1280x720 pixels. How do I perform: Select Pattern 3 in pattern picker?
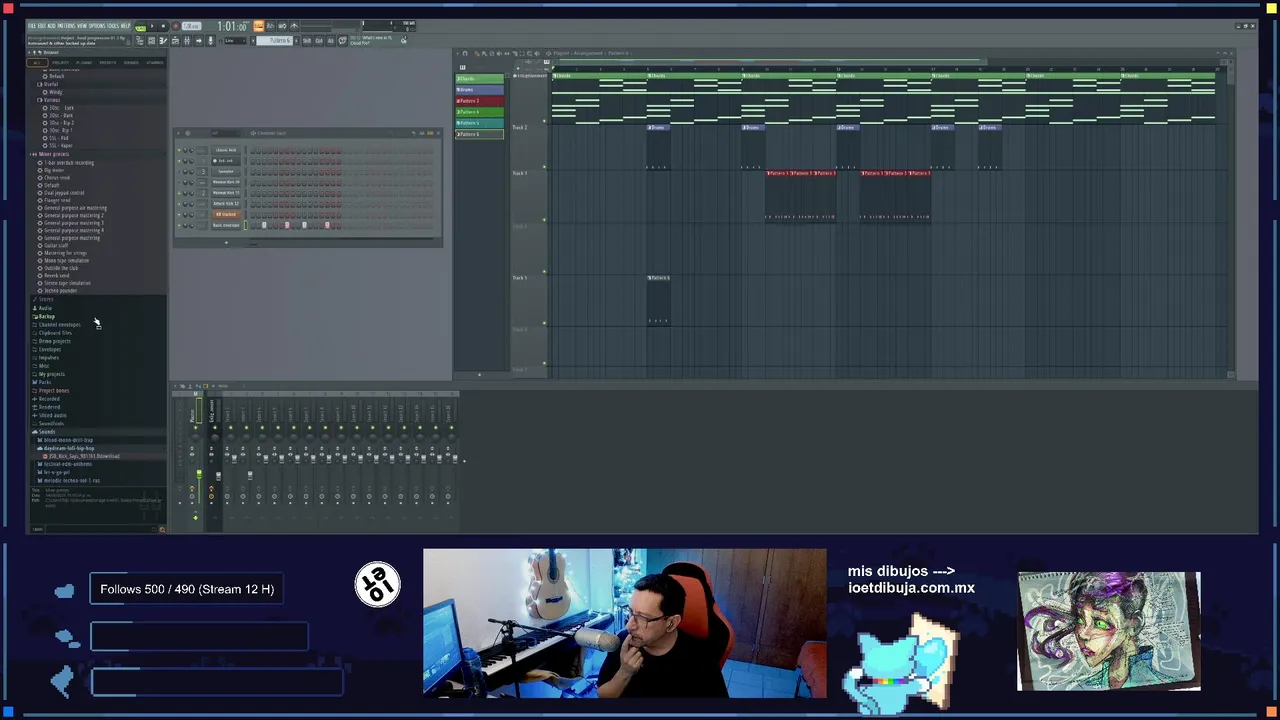[x=480, y=101]
